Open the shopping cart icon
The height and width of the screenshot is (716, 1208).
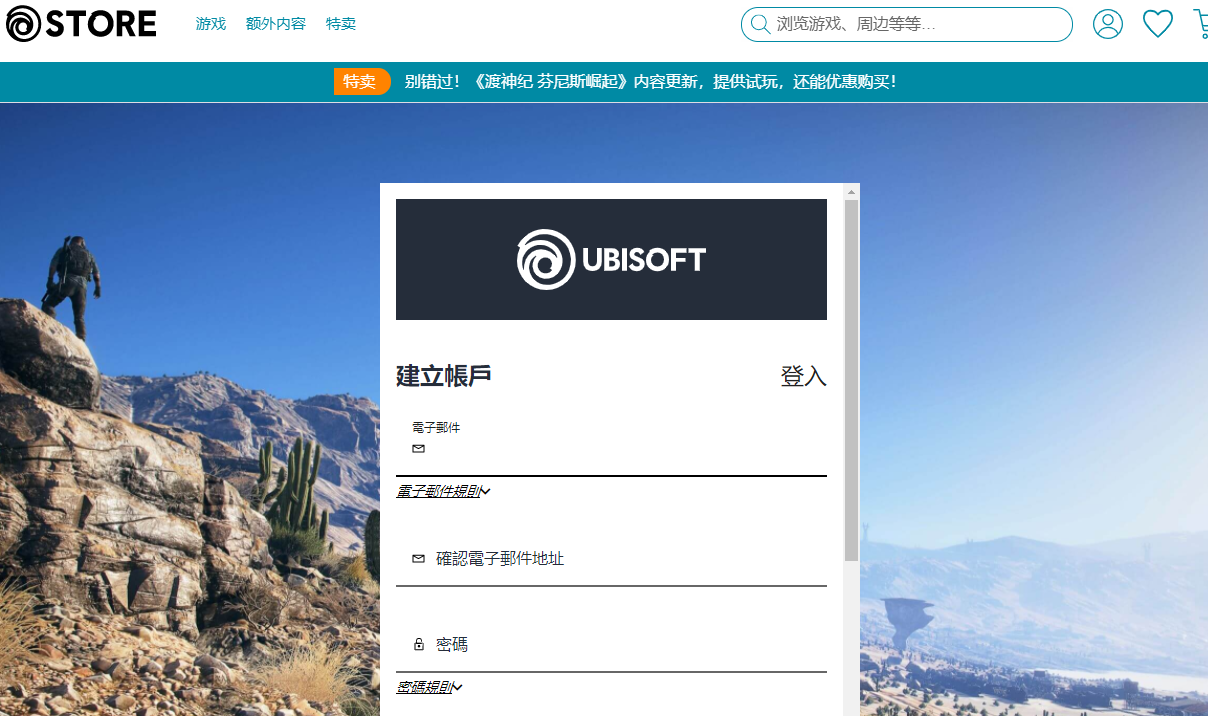(1201, 24)
